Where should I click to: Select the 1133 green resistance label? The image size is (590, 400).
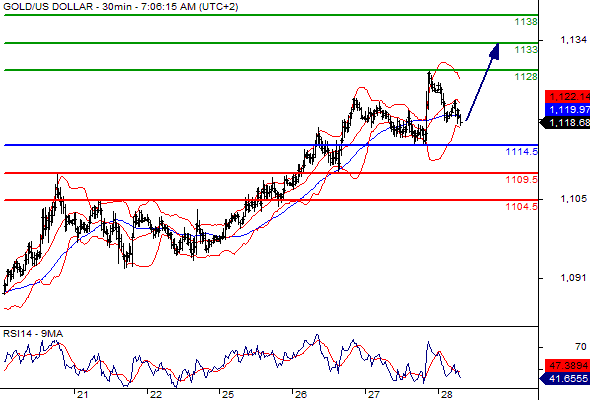(x=526, y=50)
